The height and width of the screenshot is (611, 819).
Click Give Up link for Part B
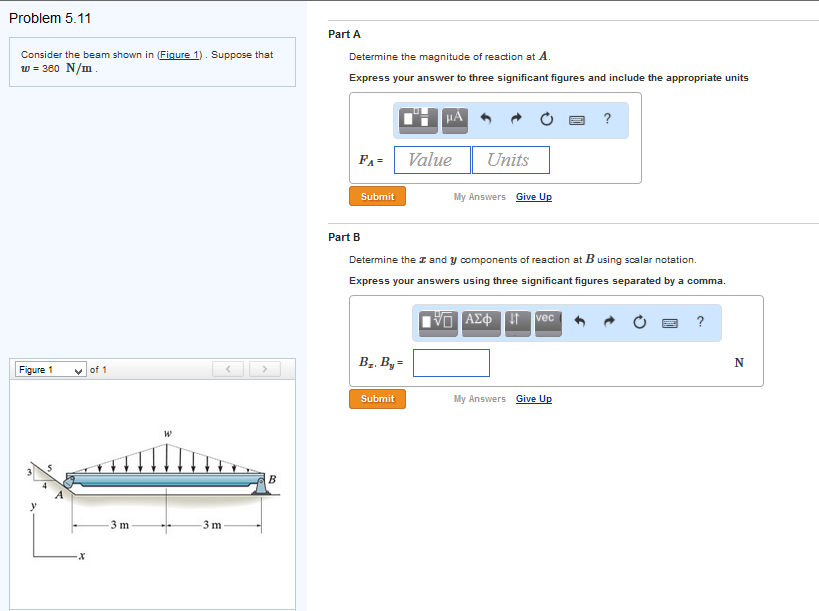point(533,399)
